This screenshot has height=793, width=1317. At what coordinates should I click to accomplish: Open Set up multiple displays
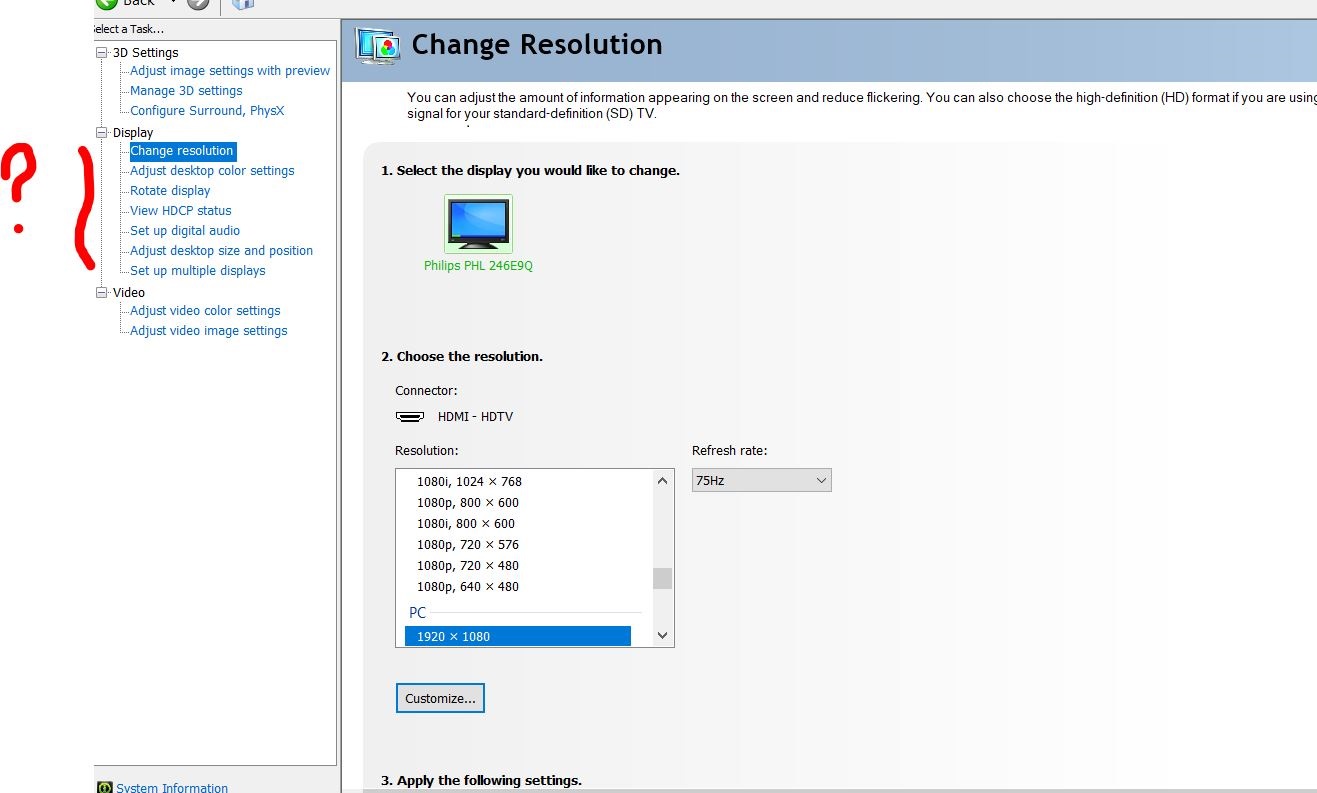pyautogui.click(x=197, y=271)
